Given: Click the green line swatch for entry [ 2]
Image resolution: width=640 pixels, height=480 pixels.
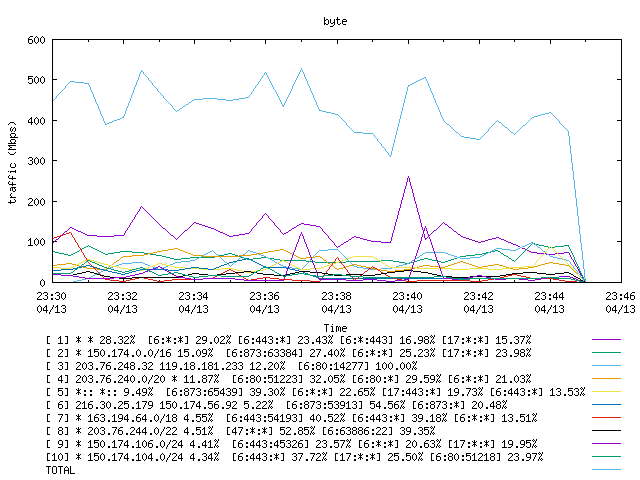Looking at the screenshot, I should click(606, 353).
